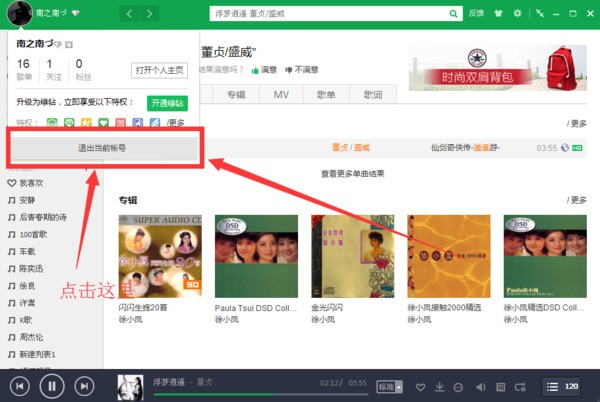Image resolution: width=600 pixels, height=402 pixels.
Task: Click the search magnifier icon
Action: click(x=453, y=14)
